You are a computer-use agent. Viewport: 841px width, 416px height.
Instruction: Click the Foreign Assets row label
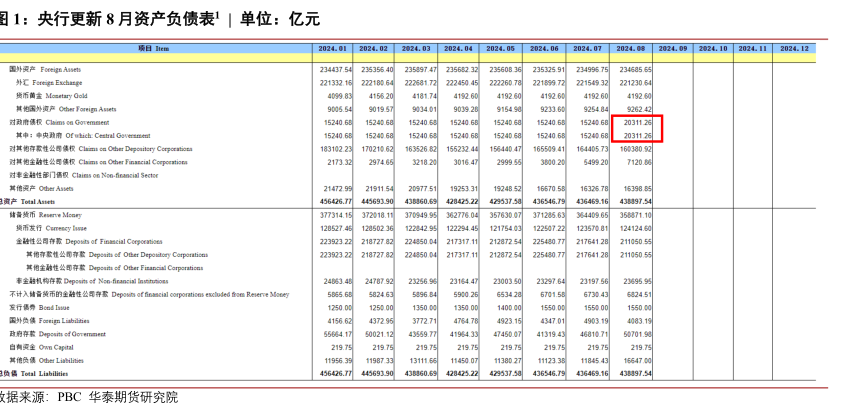click(52, 69)
